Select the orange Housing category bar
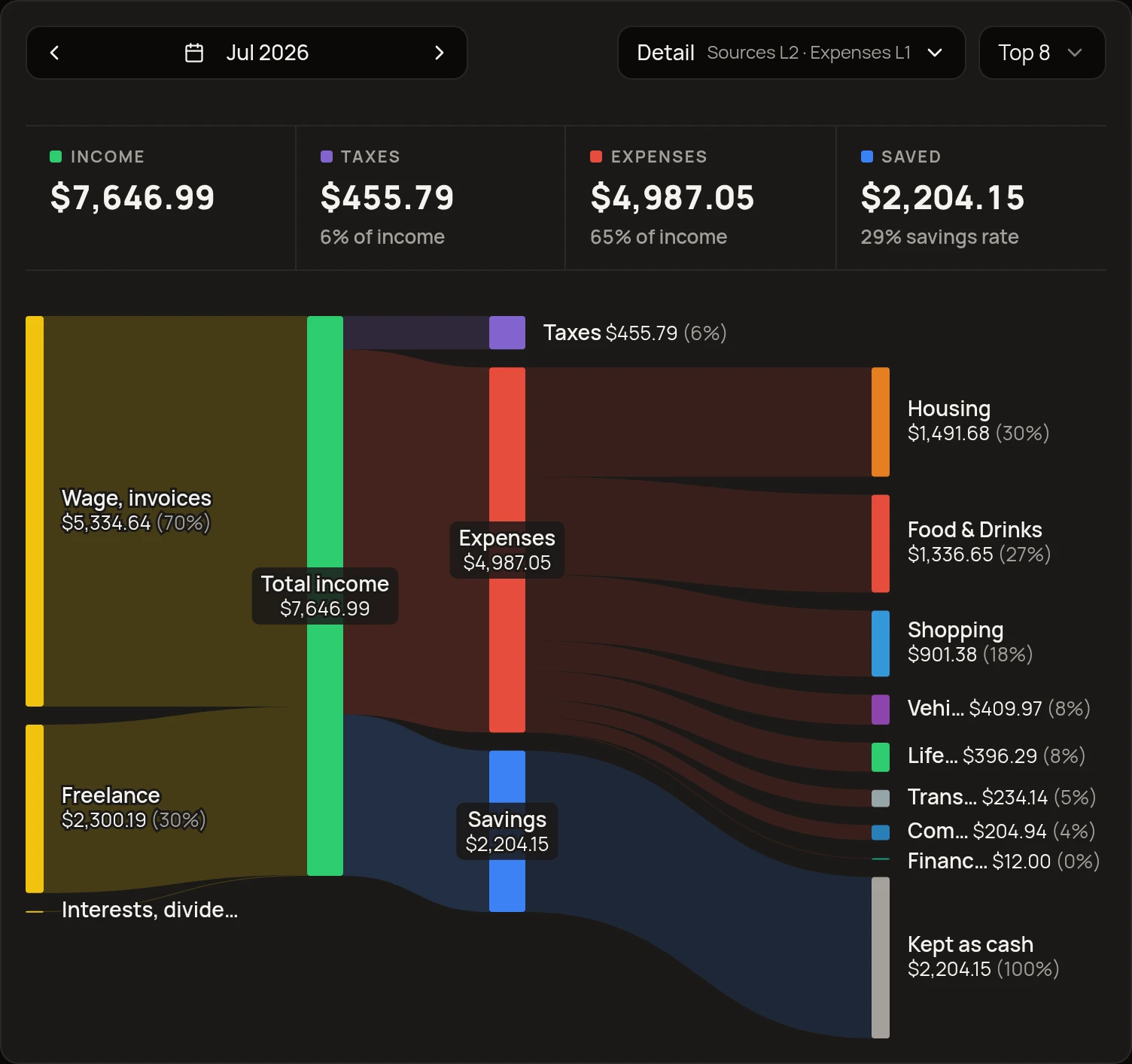The height and width of the screenshot is (1064, 1132). pyautogui.click(x=881, y=422)
